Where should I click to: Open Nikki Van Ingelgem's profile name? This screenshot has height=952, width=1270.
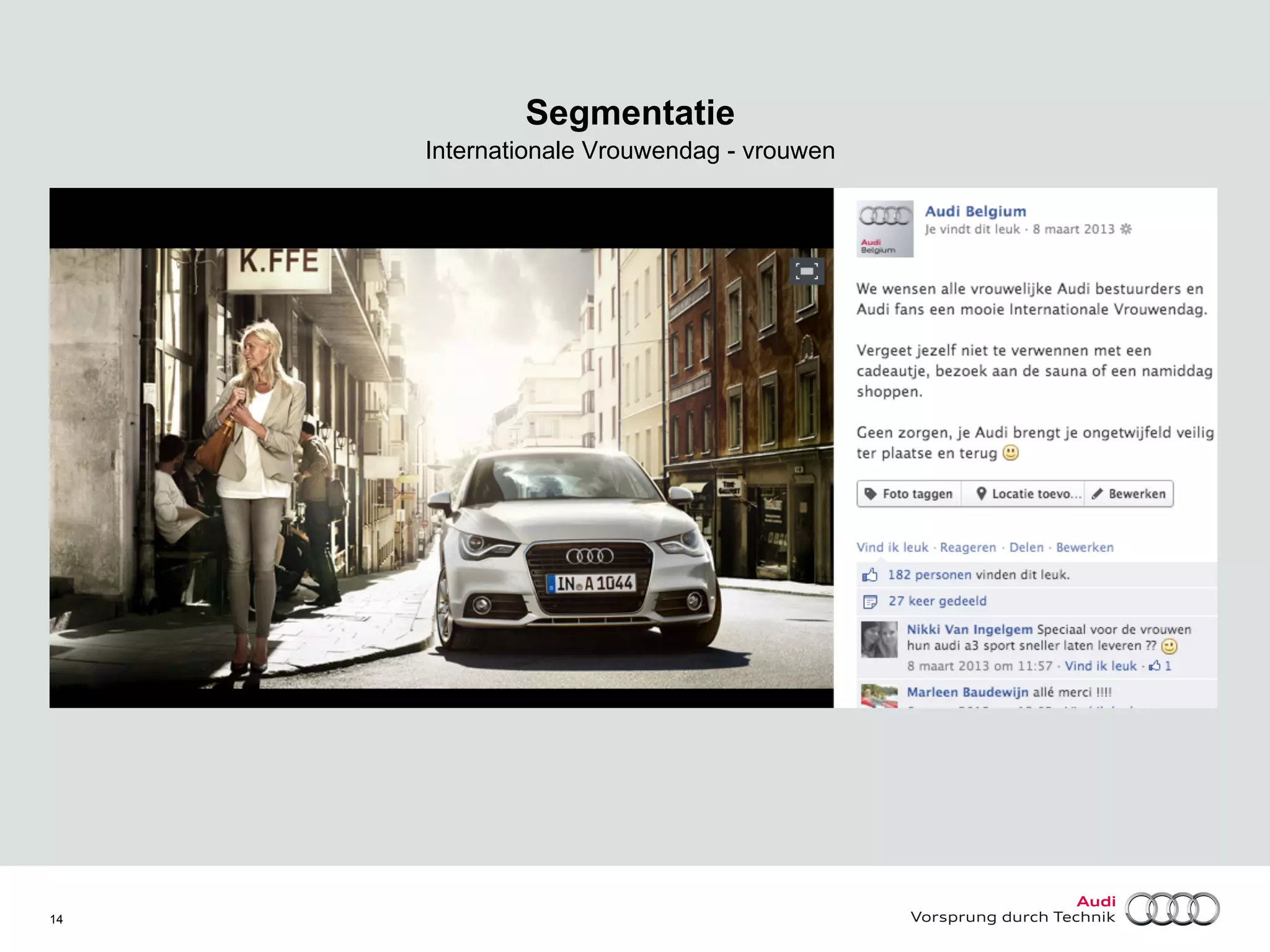(x=969, y=630)
